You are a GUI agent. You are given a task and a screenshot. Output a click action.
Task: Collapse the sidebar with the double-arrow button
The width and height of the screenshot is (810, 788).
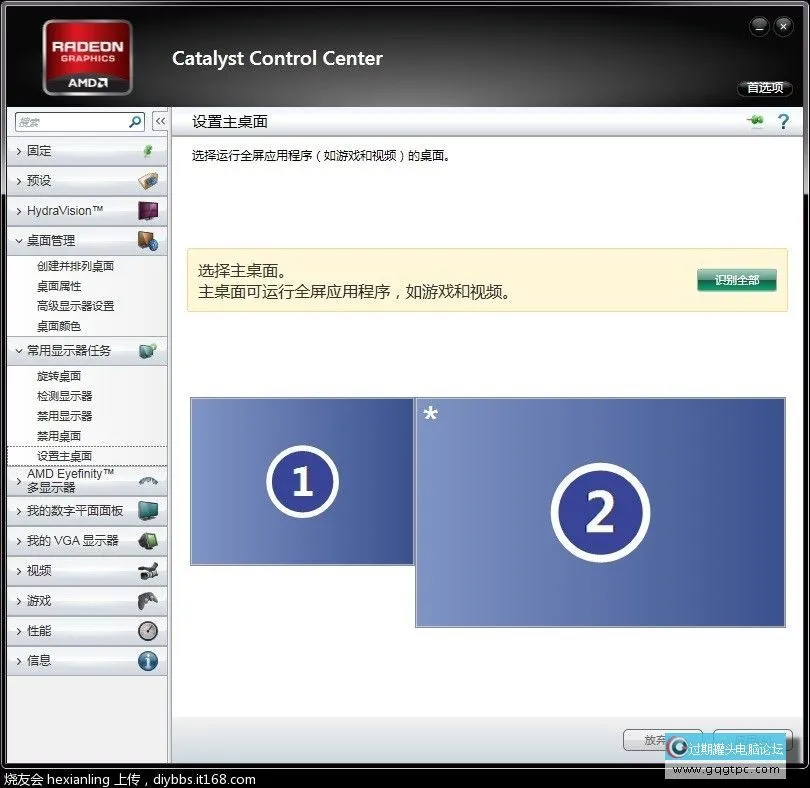tap(160, 120)
